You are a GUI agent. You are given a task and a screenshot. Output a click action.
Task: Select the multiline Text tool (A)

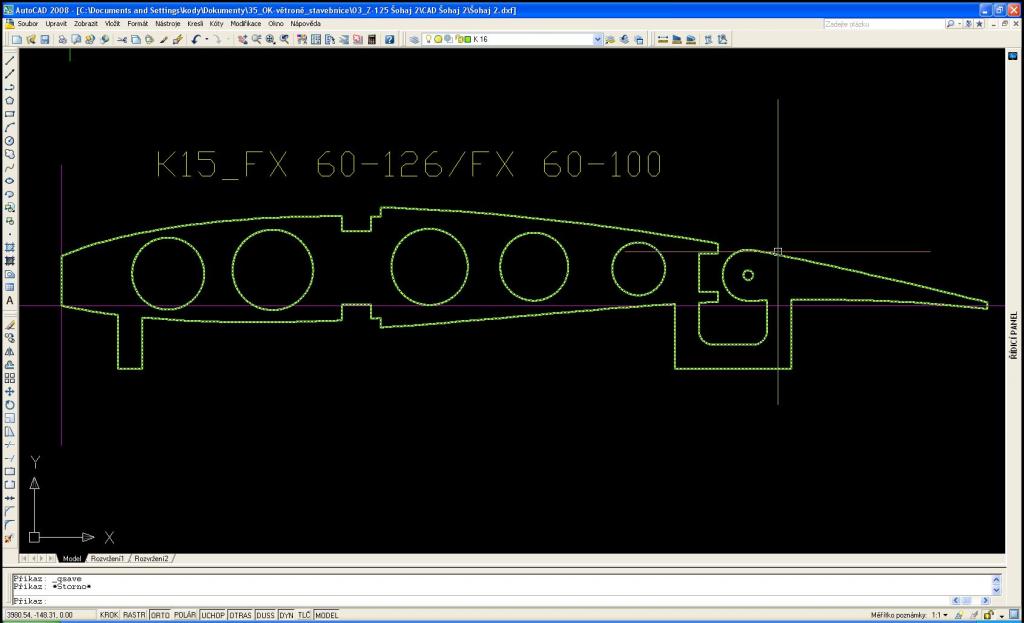(10, 300)
